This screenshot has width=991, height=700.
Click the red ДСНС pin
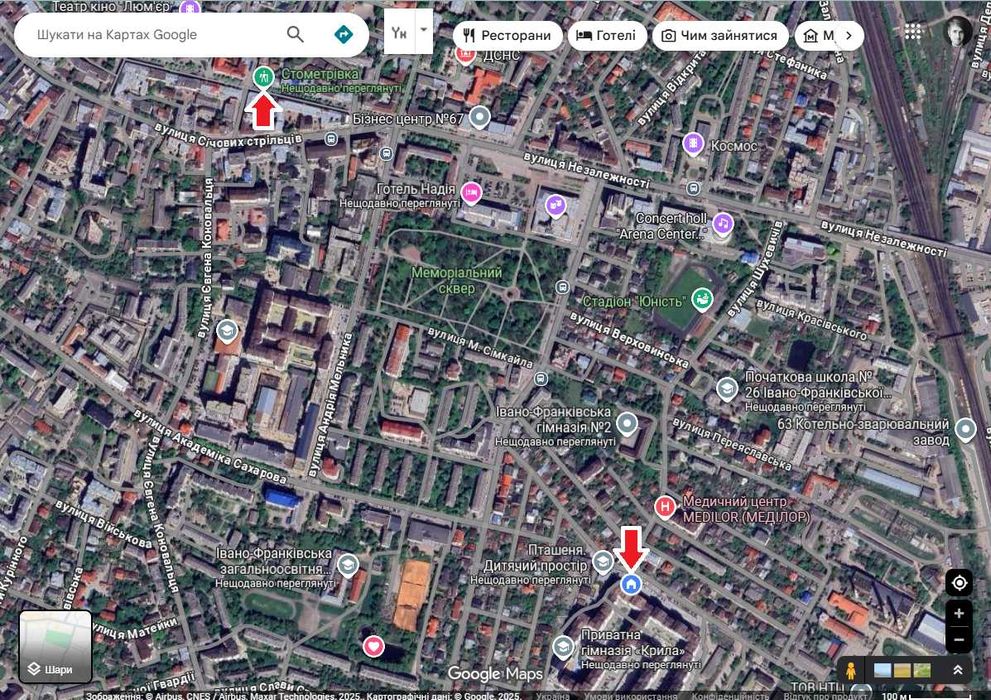[x=465, y=54]
